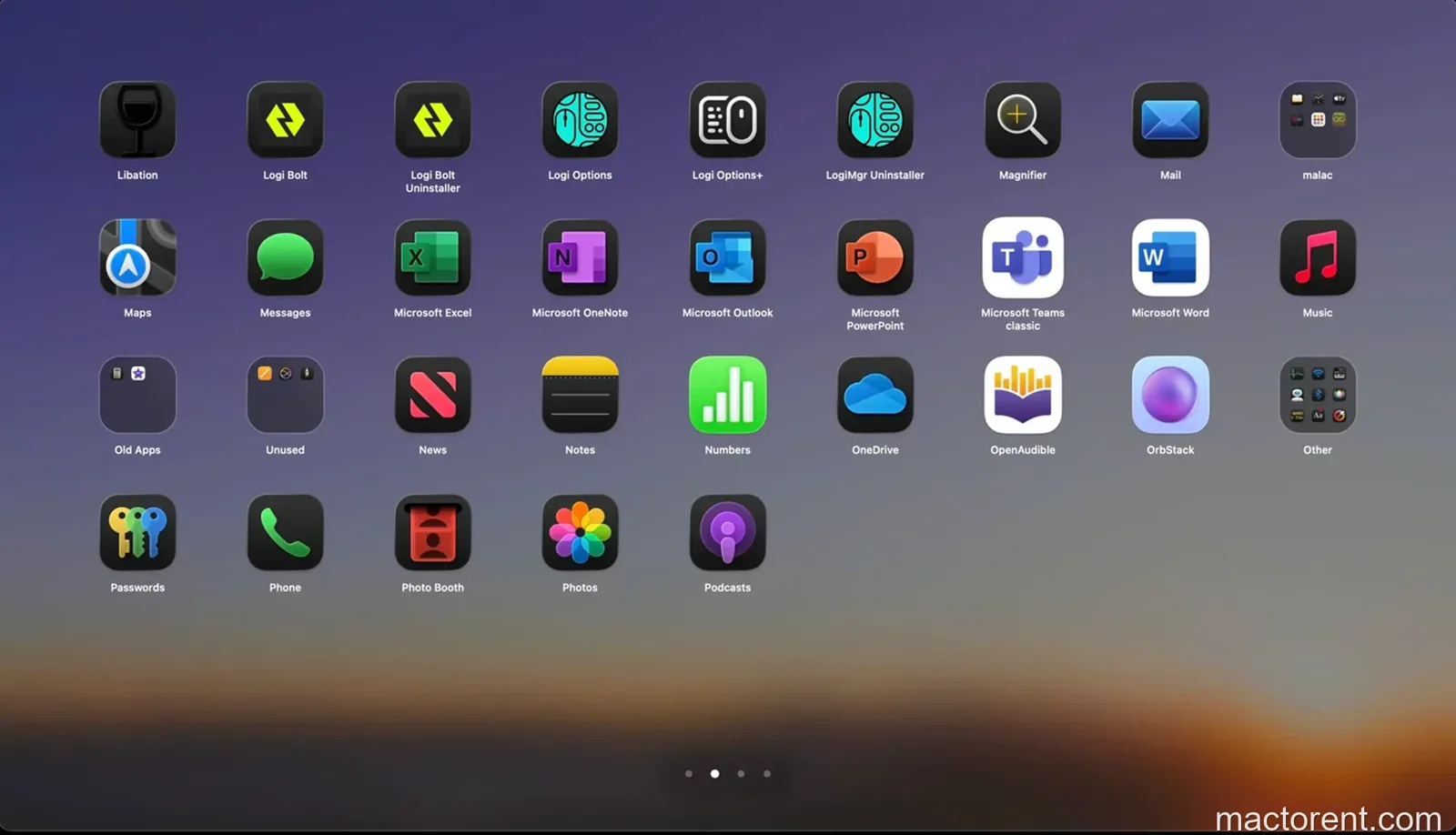
Task: Launch Logi Options+
Action: tap(727, 120)
